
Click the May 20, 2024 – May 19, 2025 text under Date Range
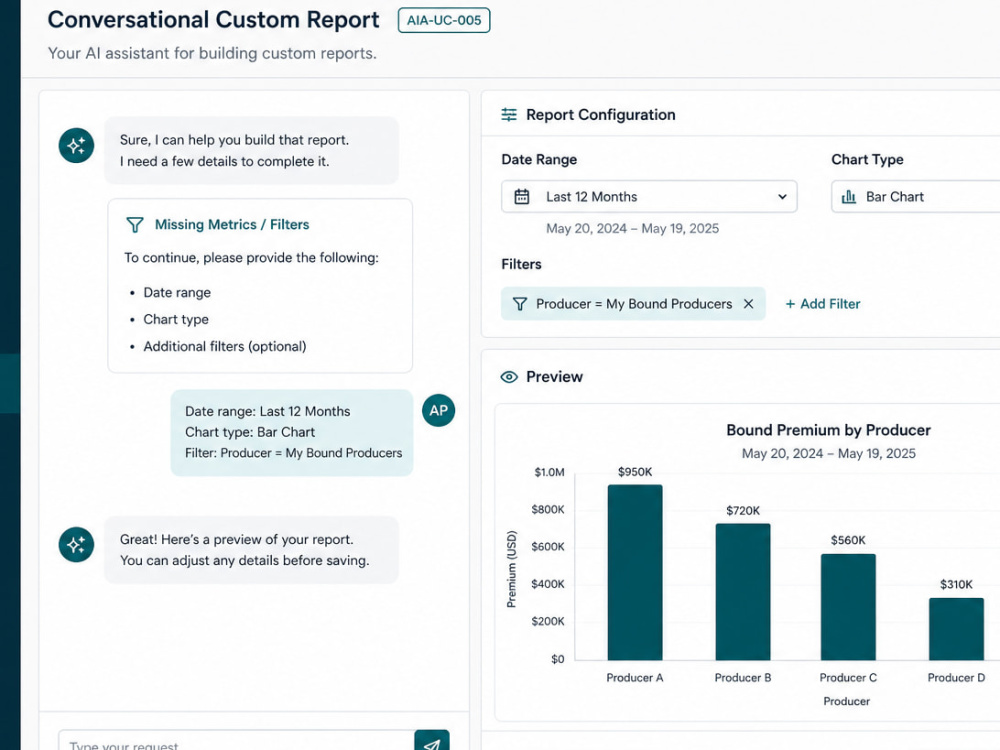(632, 228)
